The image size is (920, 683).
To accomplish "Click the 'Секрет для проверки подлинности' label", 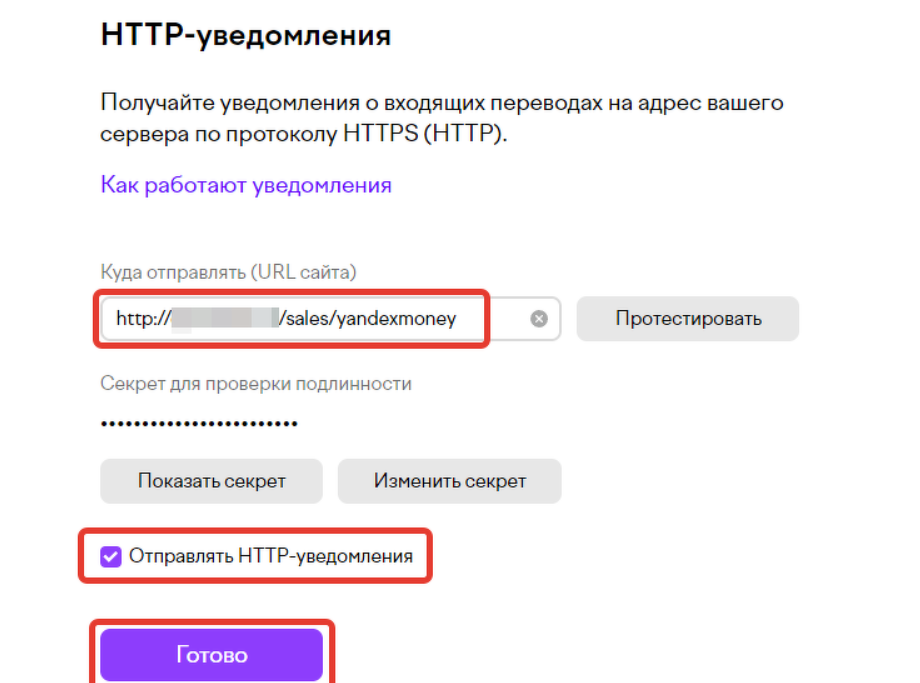I will point(256,384).
